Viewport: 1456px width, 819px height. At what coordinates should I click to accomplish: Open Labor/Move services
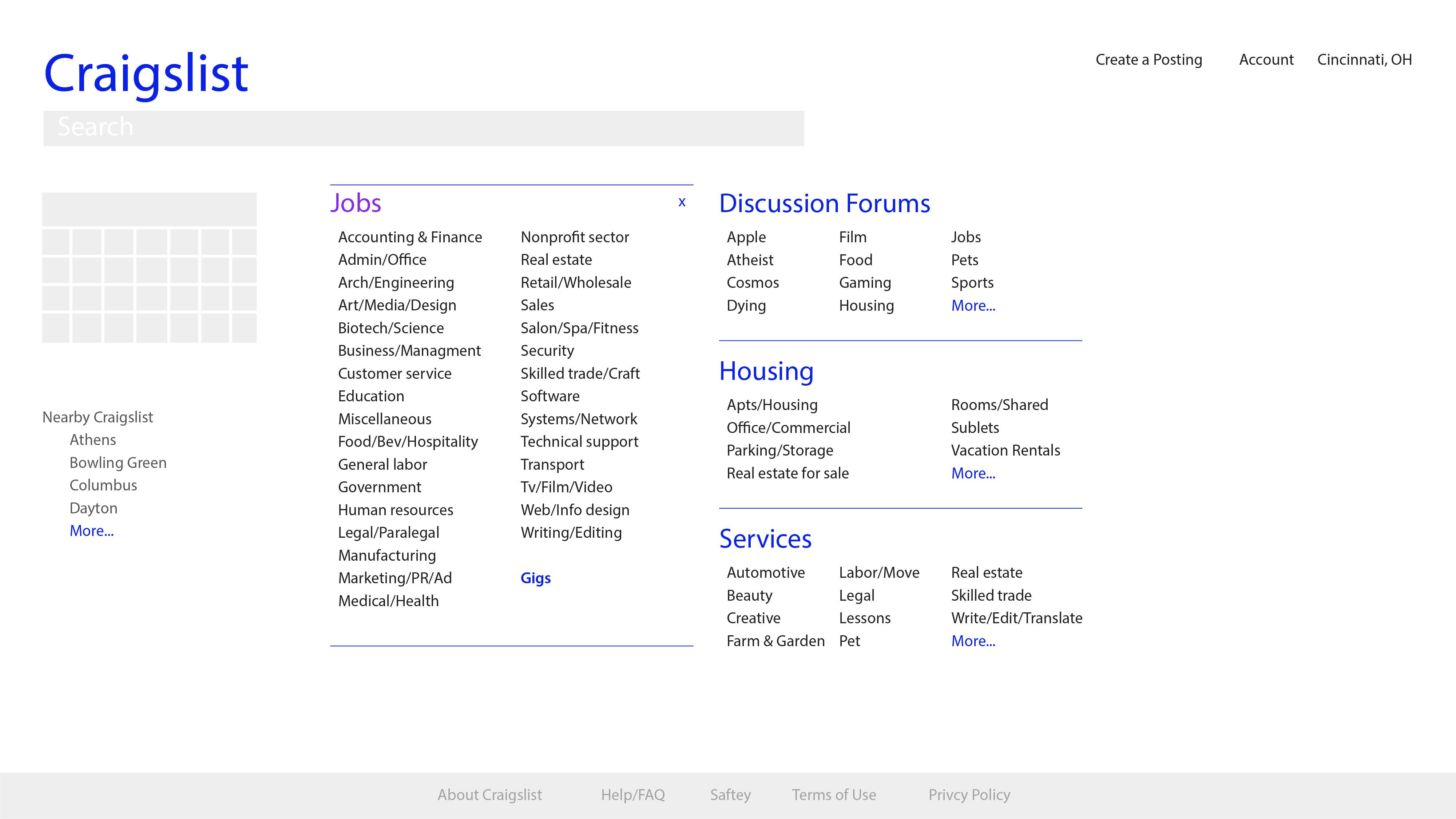coord(879,573)
